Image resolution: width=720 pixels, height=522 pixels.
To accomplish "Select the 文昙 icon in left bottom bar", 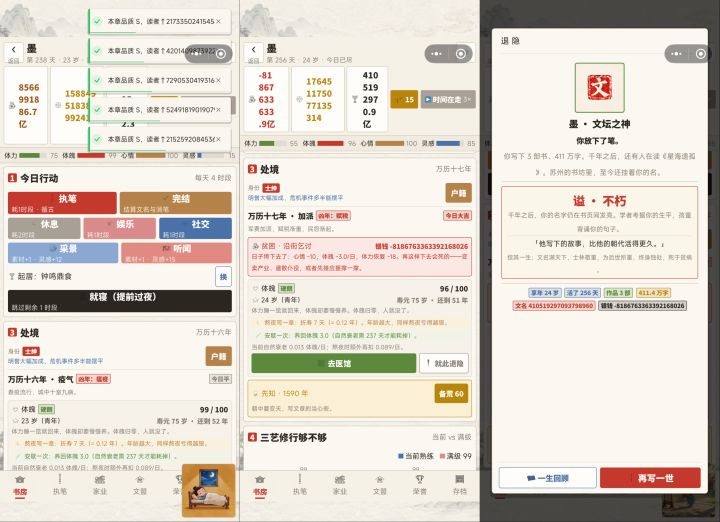I will click(140, 485).
